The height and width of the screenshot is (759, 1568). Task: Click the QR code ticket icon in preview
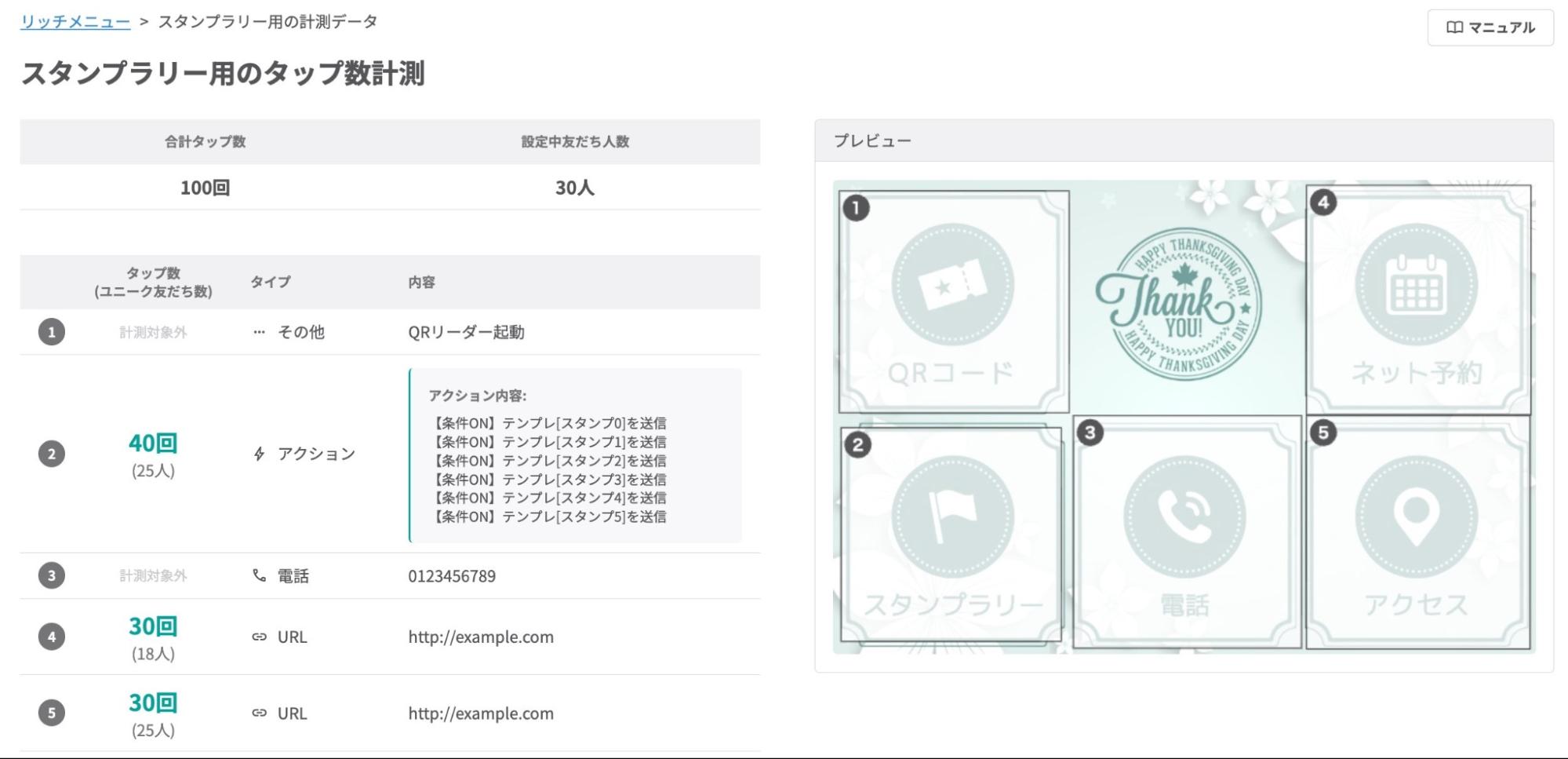point(952,285)
